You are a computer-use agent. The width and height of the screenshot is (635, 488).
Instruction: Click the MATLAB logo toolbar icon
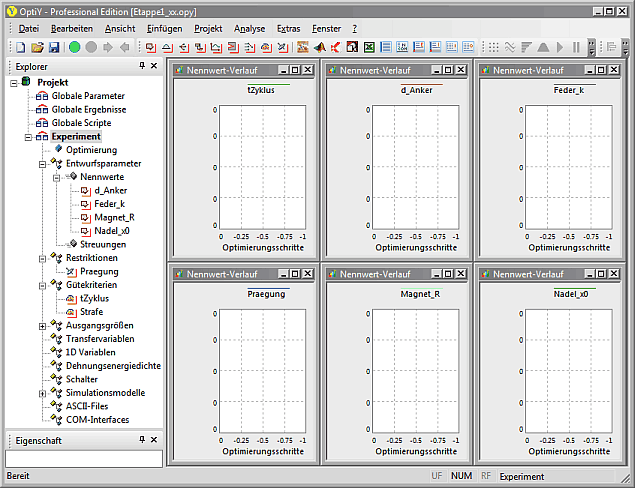(319, 47)
